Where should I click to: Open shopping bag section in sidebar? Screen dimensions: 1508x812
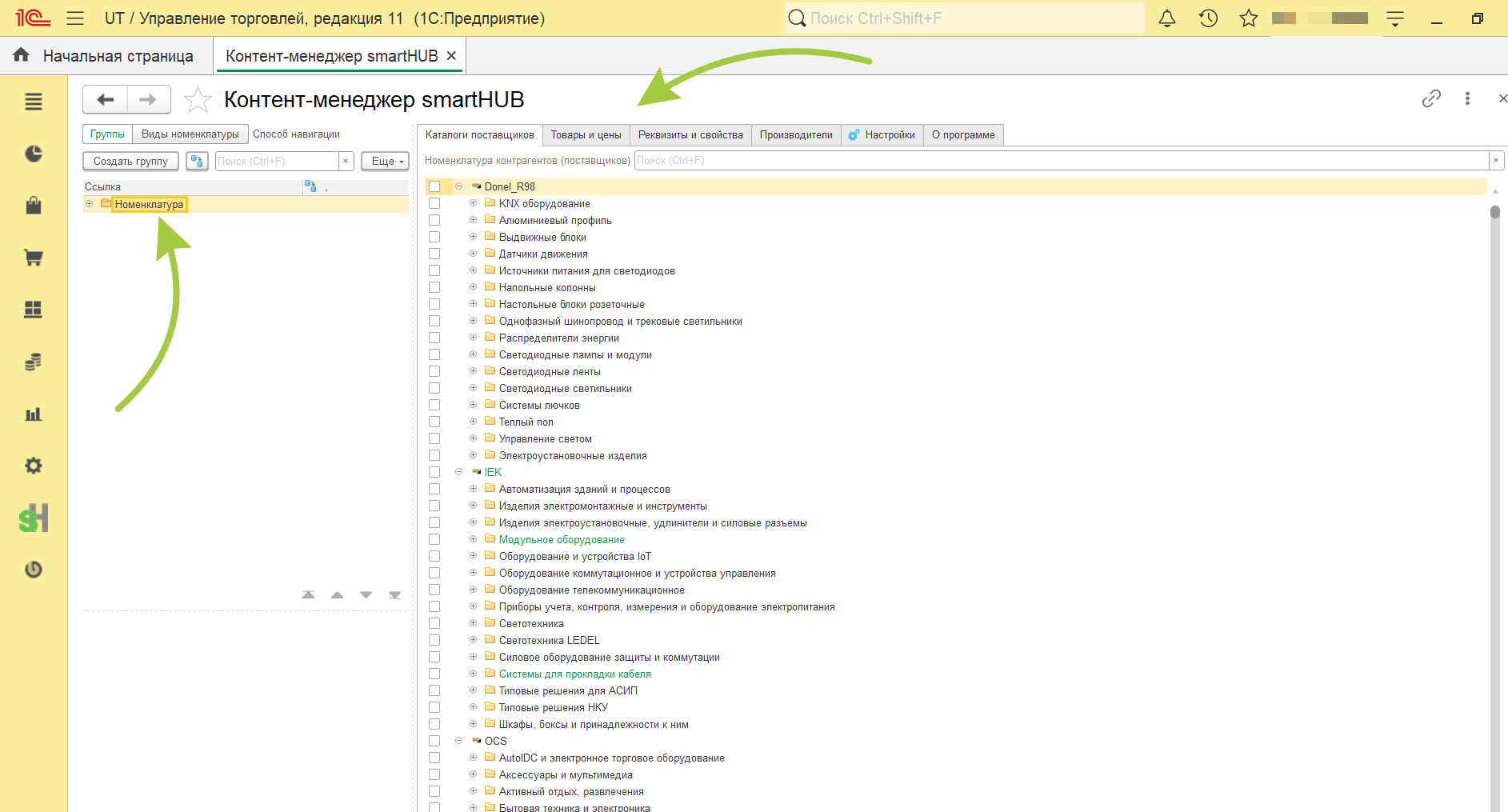click(x=34, y=206)
